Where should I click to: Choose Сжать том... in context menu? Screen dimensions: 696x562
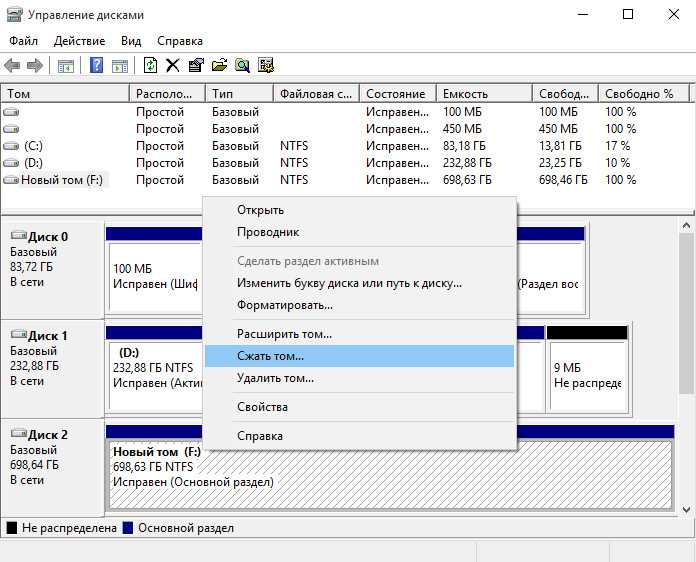click(x=360, y=356)
